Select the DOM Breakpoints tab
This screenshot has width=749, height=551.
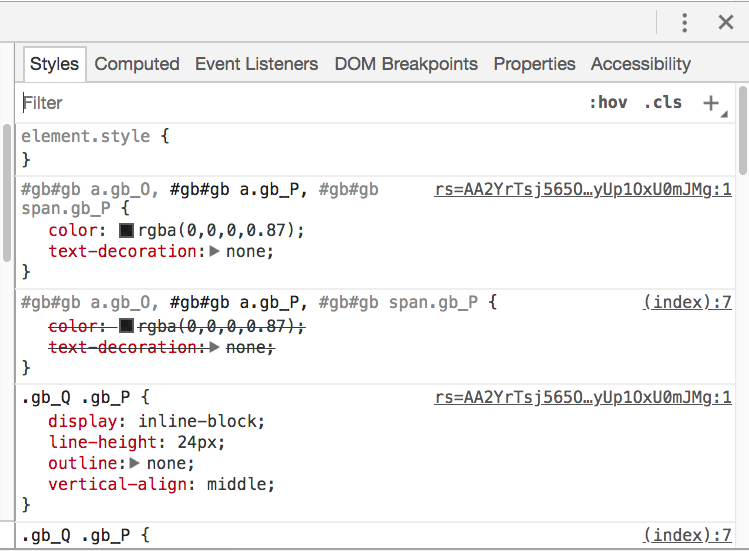coord(406,64)
